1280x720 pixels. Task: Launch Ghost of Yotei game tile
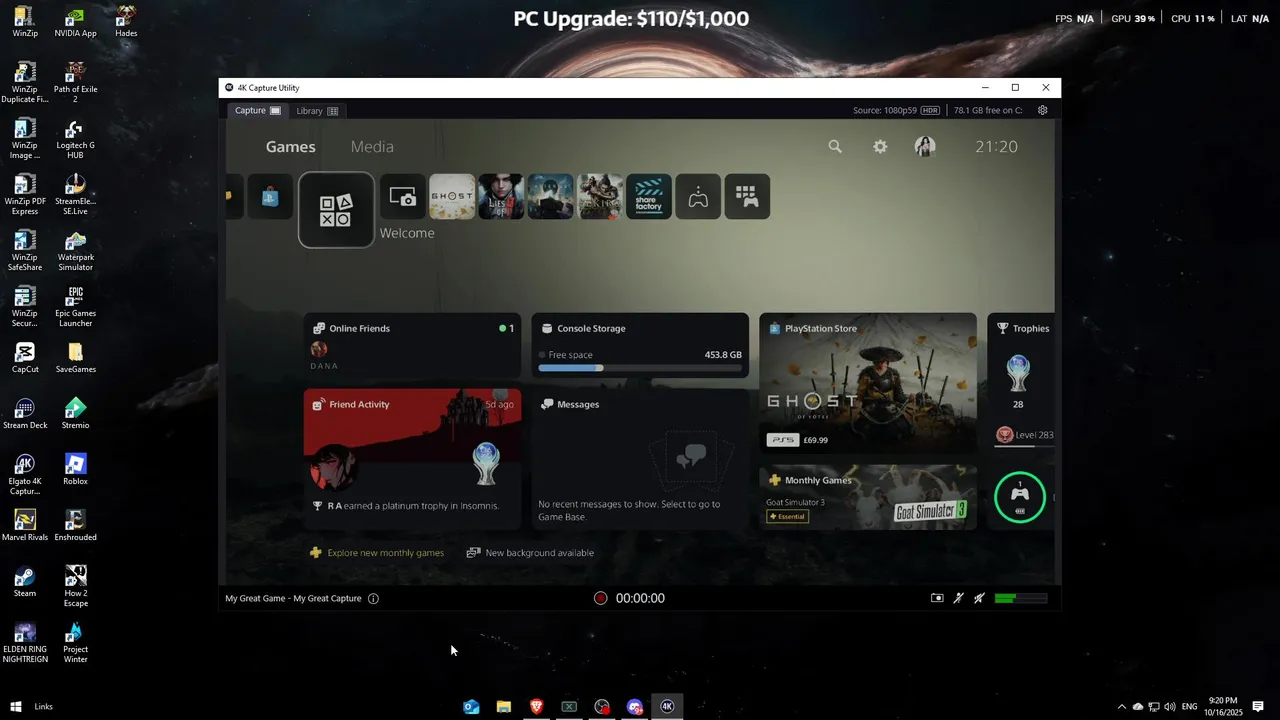point(452,197)
